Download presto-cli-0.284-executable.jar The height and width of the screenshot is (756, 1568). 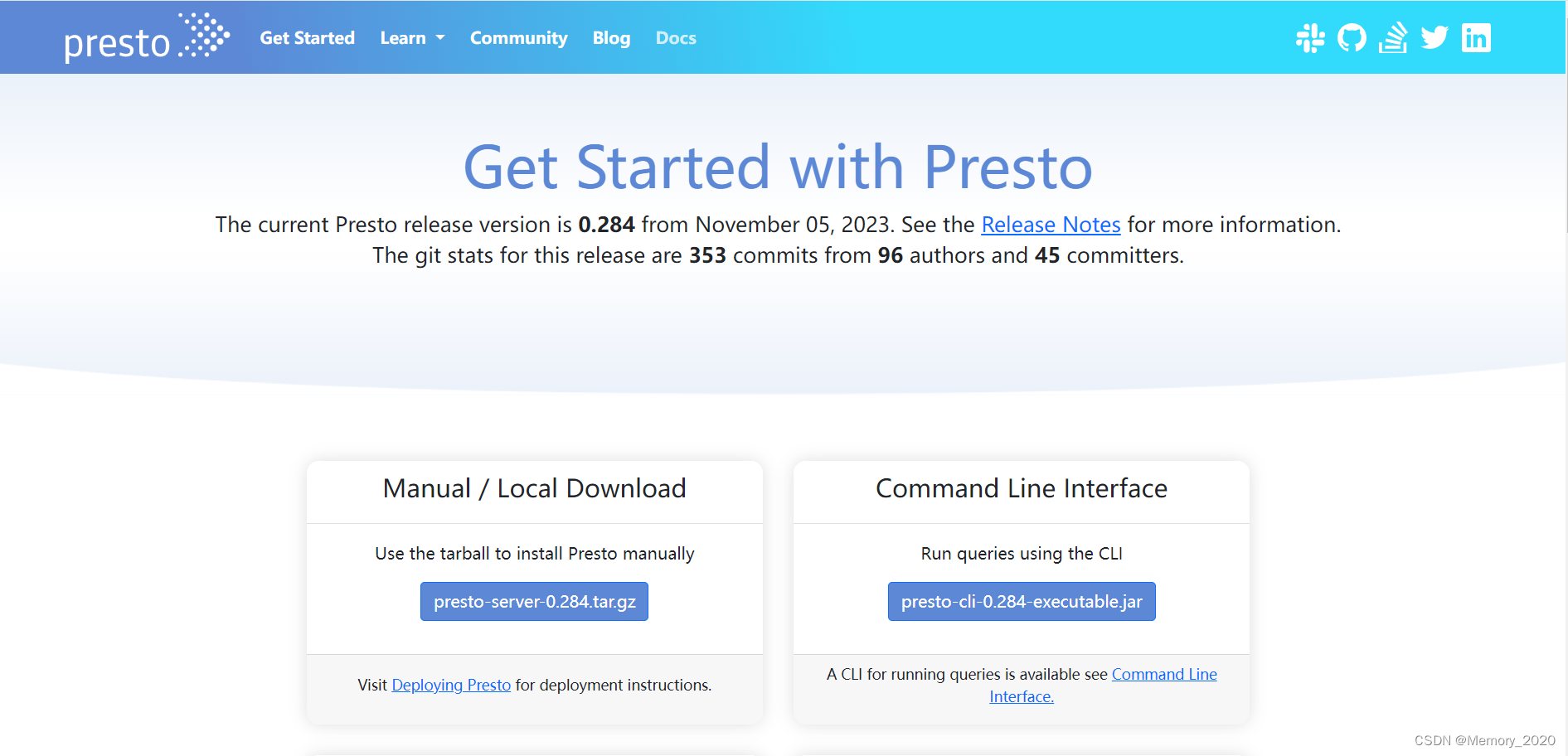(x=1022, y=601)
